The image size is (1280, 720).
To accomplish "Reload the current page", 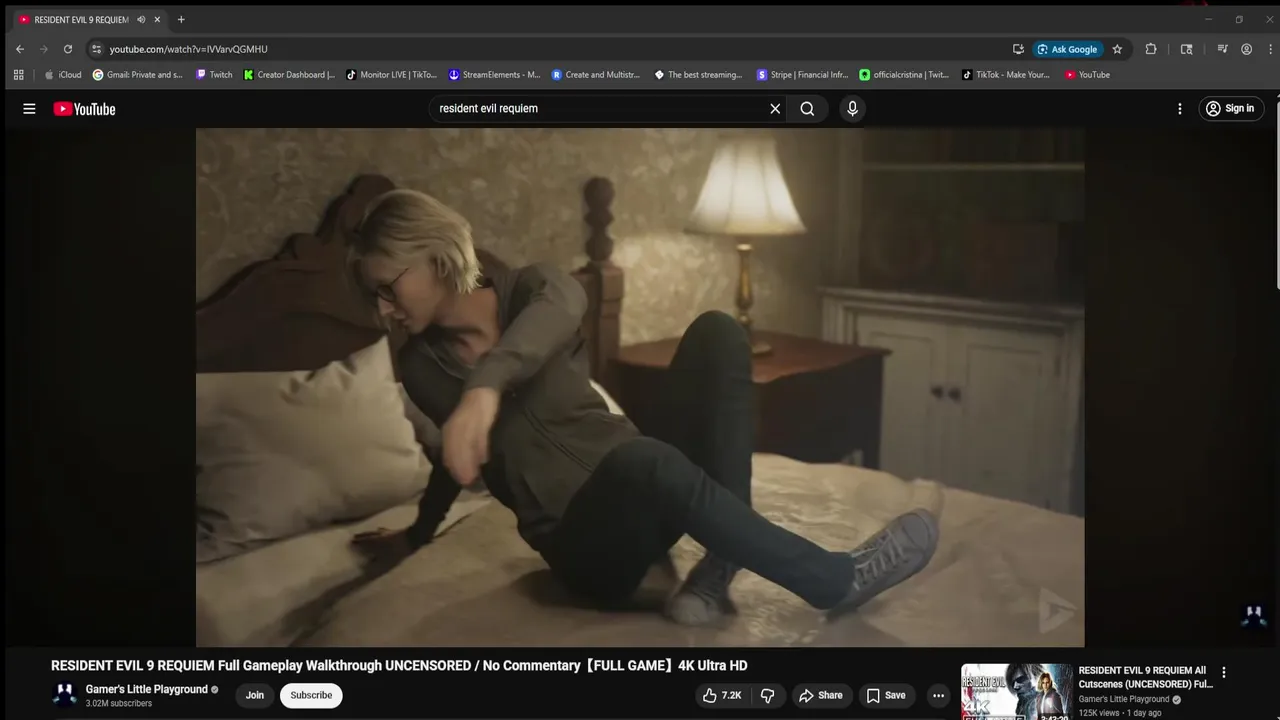I will point(68,49).
